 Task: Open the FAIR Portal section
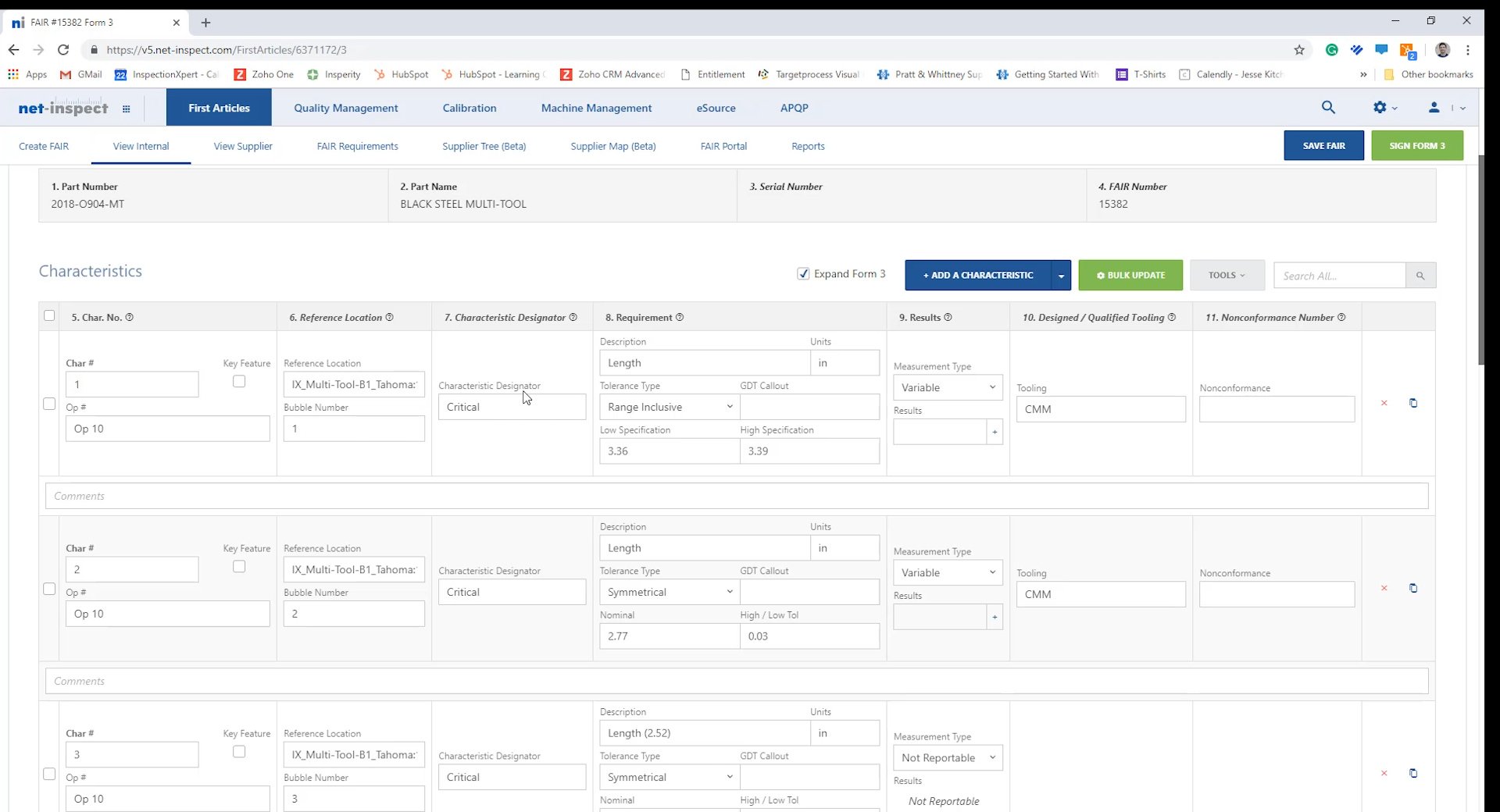pos(723,146)
